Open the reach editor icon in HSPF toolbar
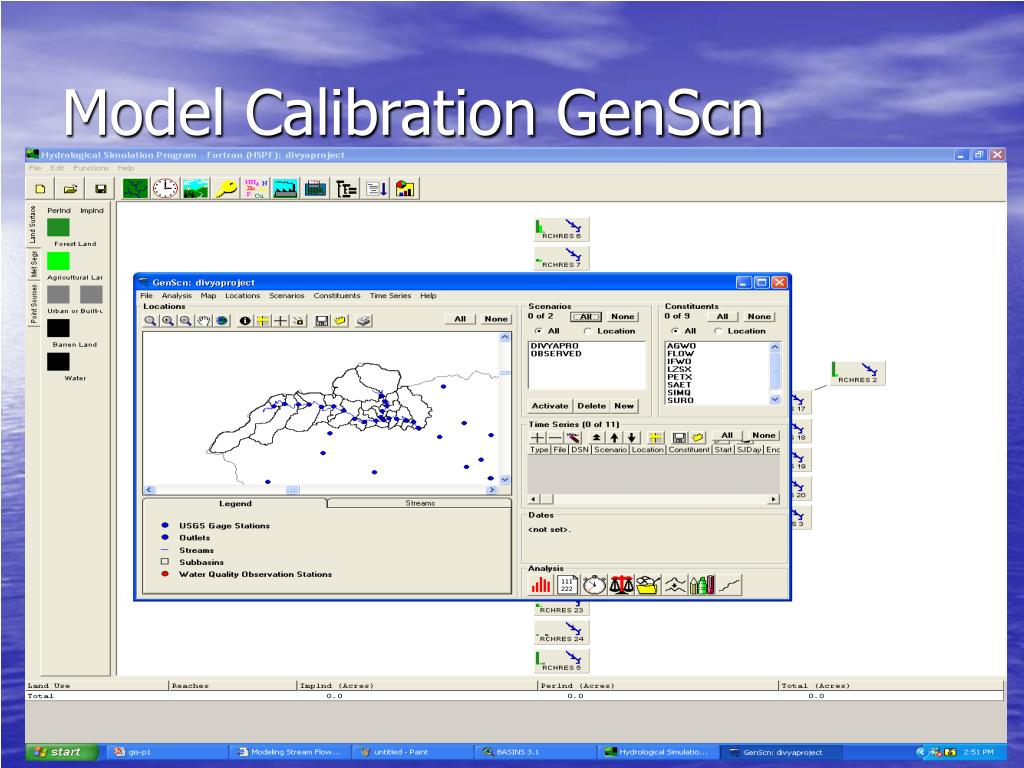This screenshot has height=768, width=1024. (x=135, y=189)
